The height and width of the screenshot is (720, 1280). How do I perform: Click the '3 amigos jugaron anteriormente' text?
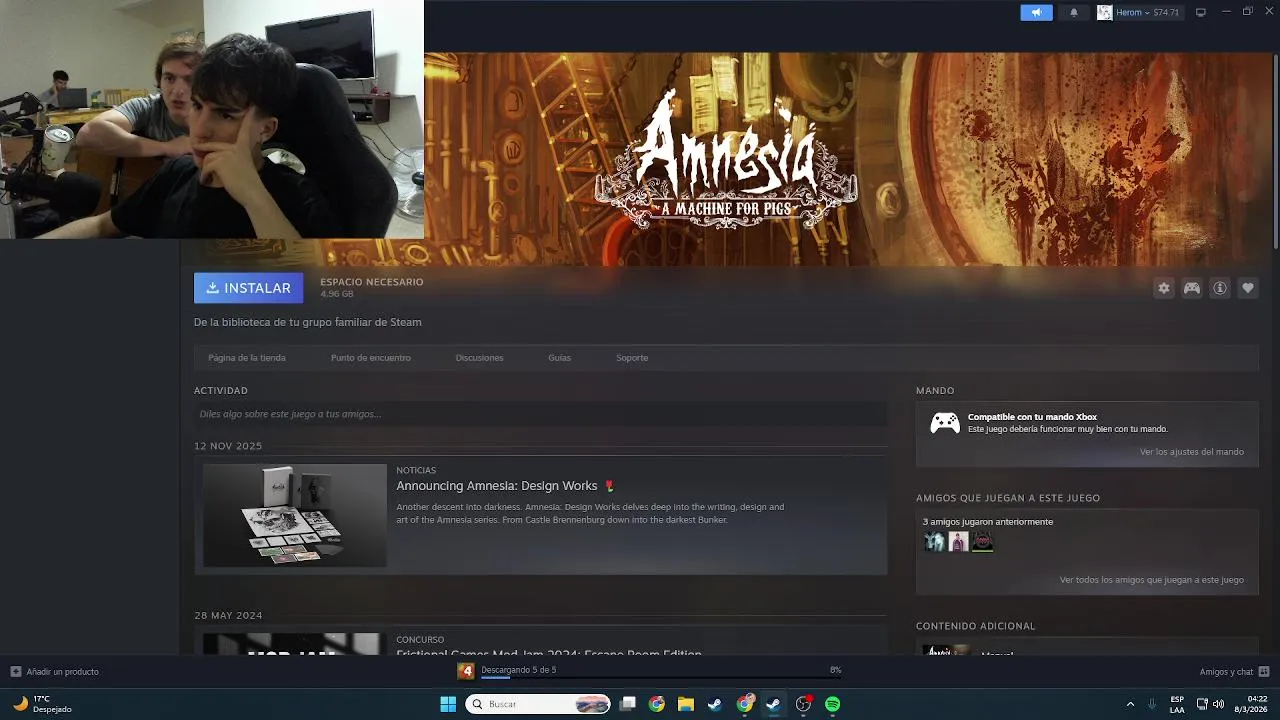[x=988, y=522]
